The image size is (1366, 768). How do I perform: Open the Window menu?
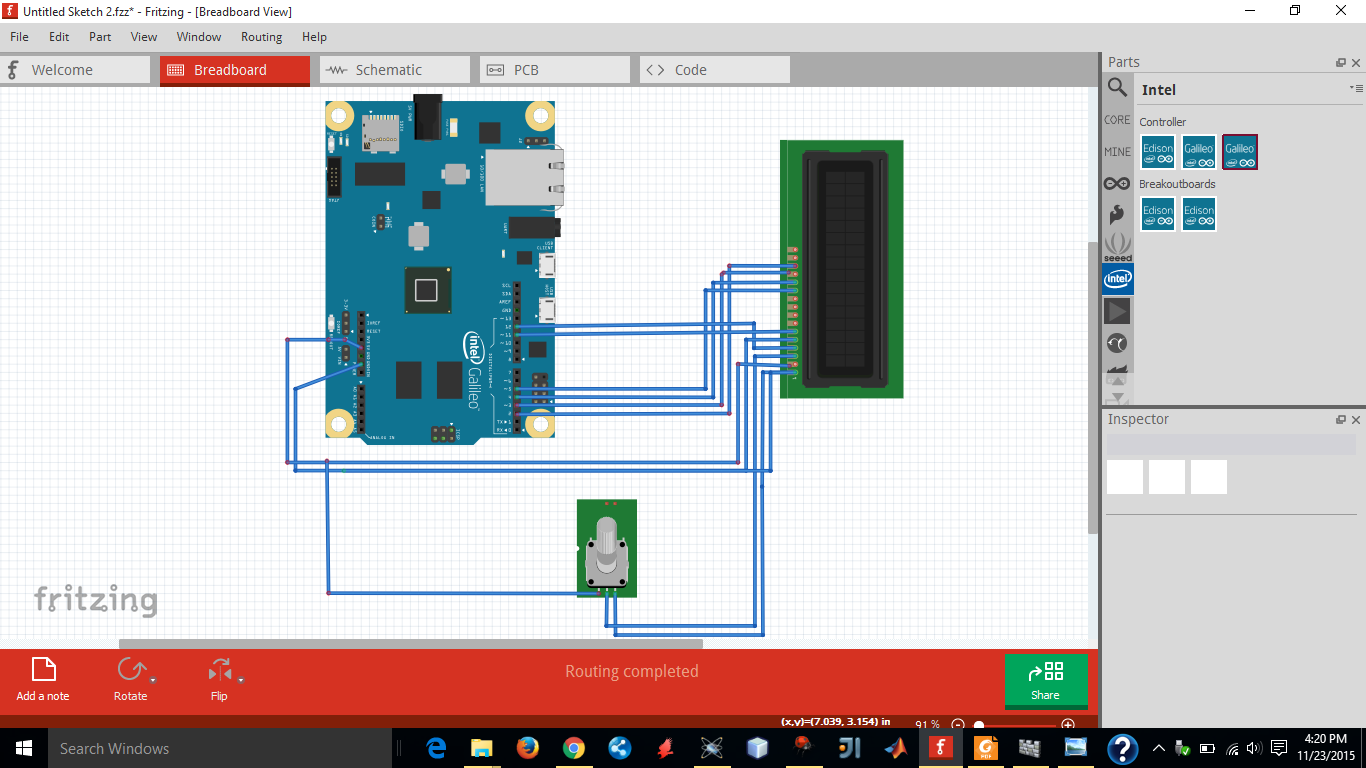[199, 37]
